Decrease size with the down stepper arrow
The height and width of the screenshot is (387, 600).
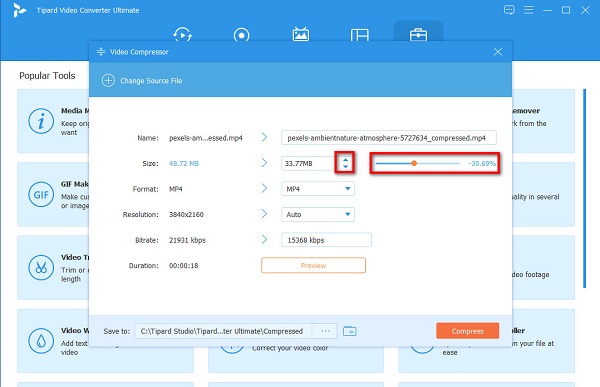[x=346, y=167]
